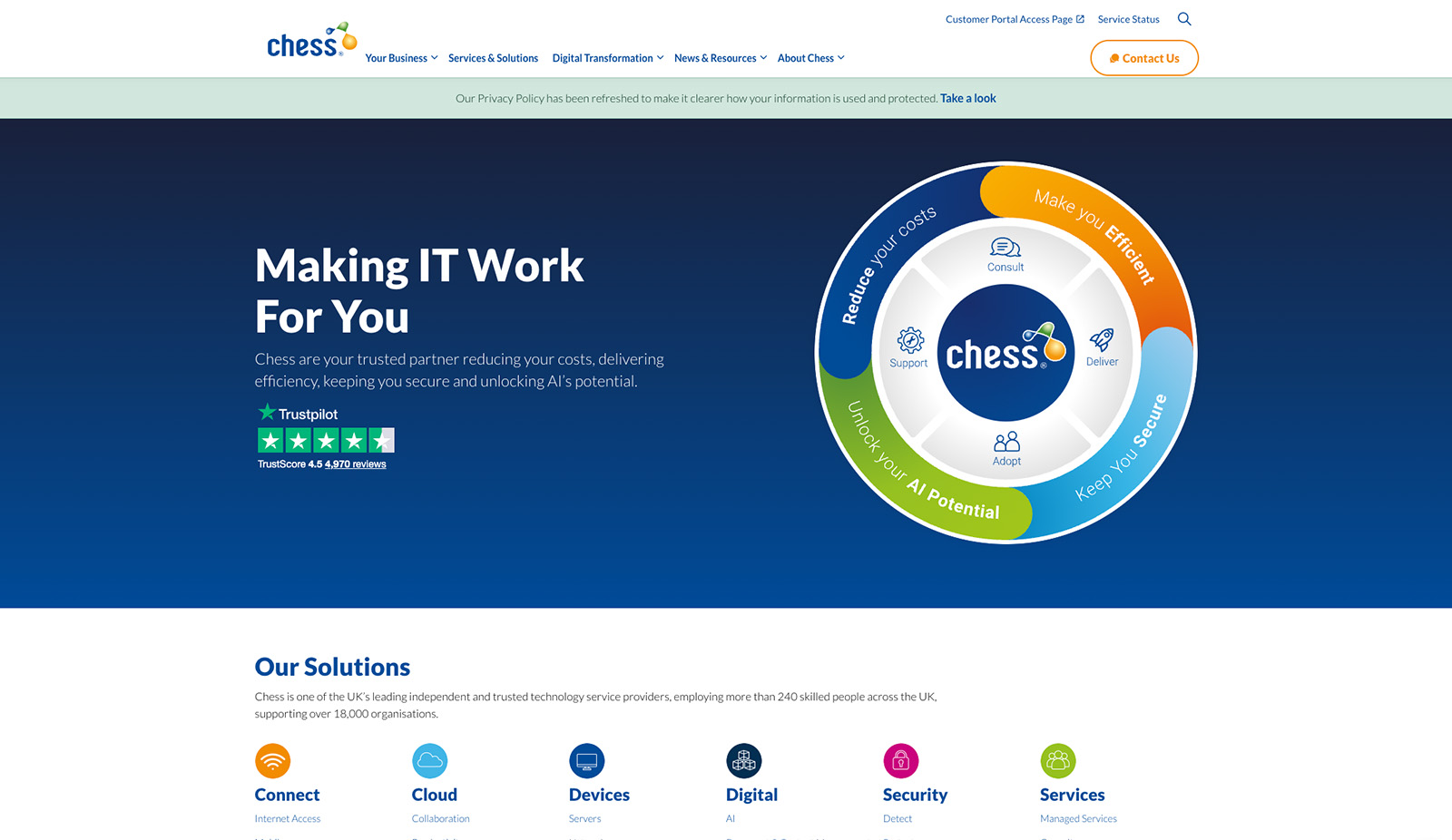The width and height of the screenshot is (1452, 840).
Task: Open the Cloud icon
Action: click(429, 761)
